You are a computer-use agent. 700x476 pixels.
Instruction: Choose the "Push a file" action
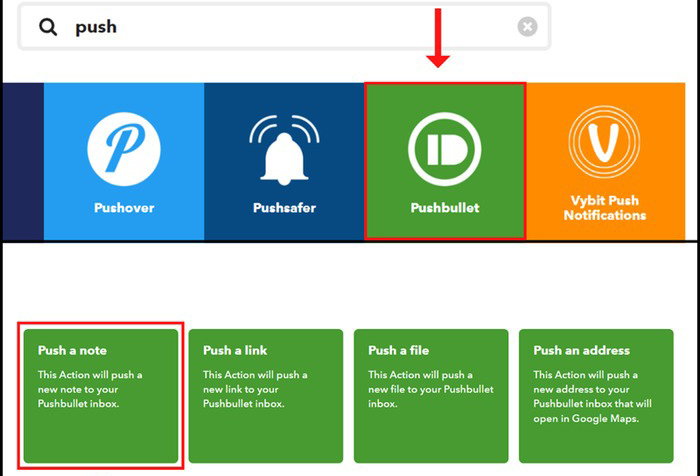click(431, 396)
